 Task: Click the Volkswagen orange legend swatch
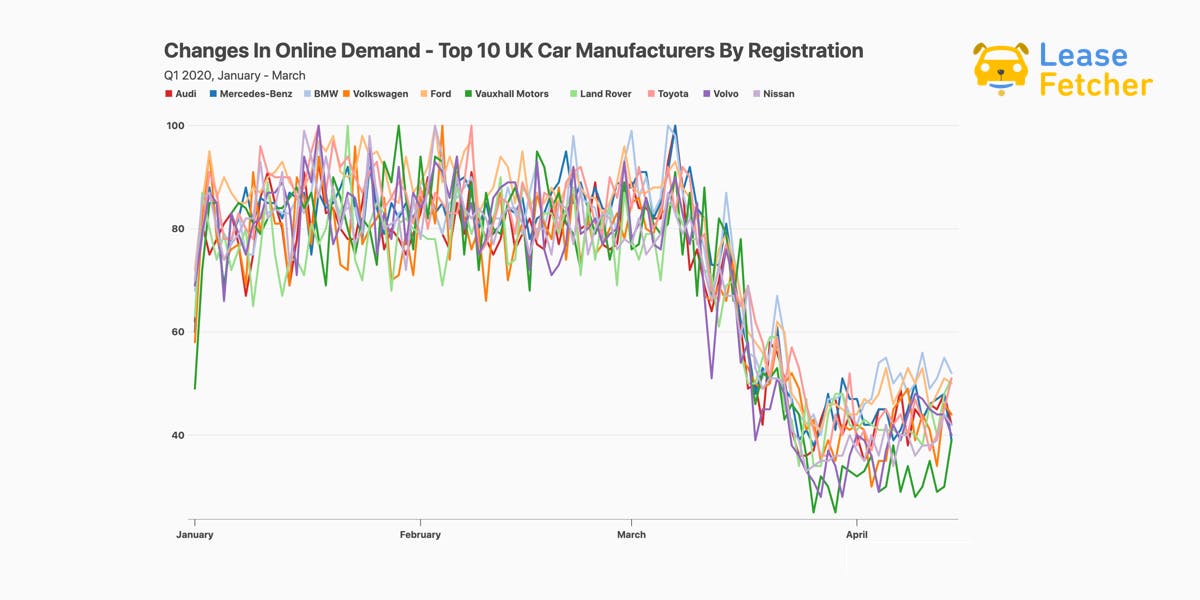(x=346, y=94)
